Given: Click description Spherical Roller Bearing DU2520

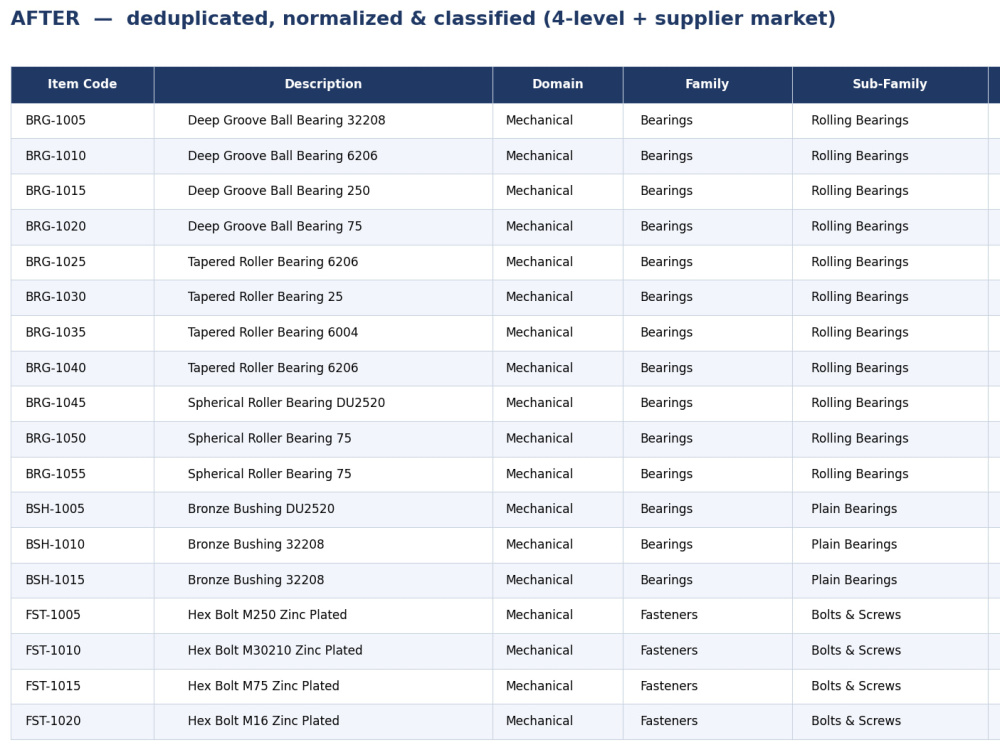Looking at the screenshot, I should (286, 403).
